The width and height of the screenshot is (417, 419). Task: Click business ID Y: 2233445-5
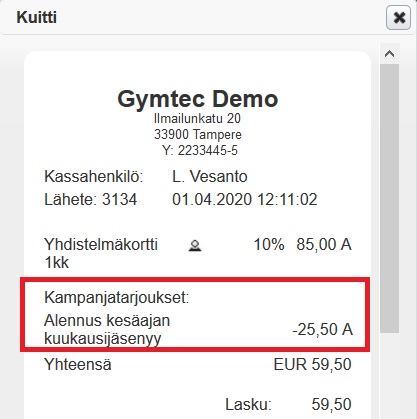pos(200,151)
